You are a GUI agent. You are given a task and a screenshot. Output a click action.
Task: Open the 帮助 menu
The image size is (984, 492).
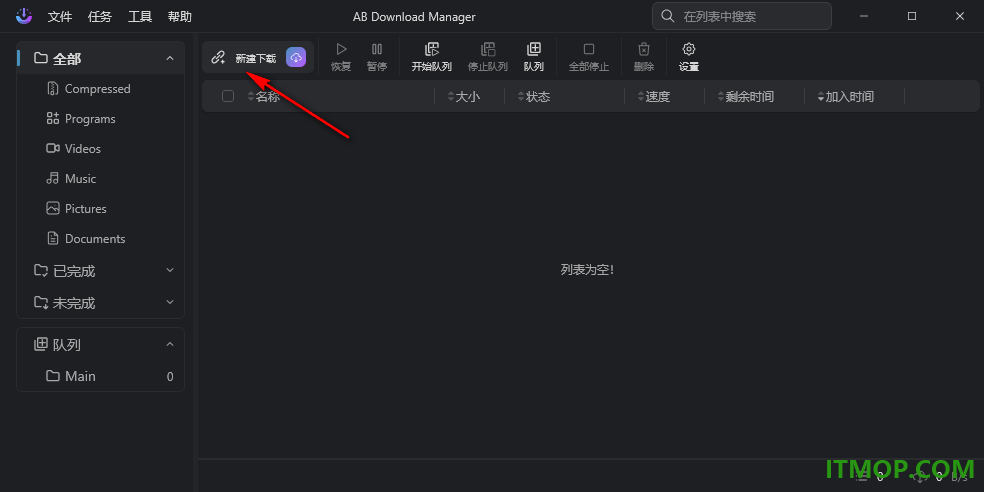[x=180, y=17]
